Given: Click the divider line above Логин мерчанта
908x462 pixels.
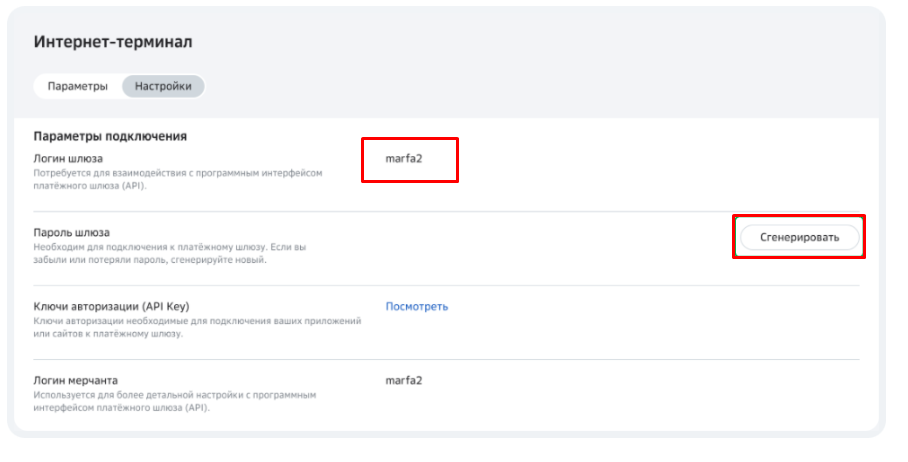Looking at the screenshot, I should pos(445,359).
